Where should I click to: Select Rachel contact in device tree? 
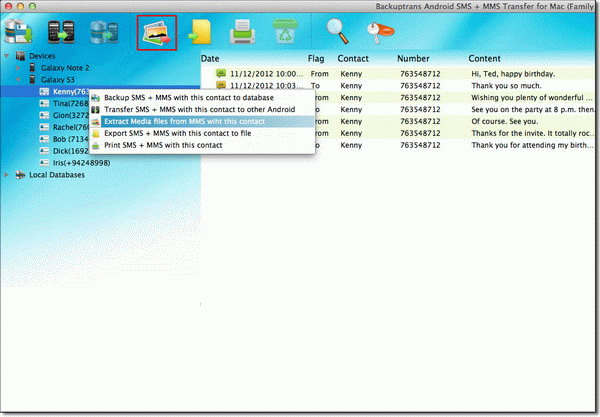71,127
